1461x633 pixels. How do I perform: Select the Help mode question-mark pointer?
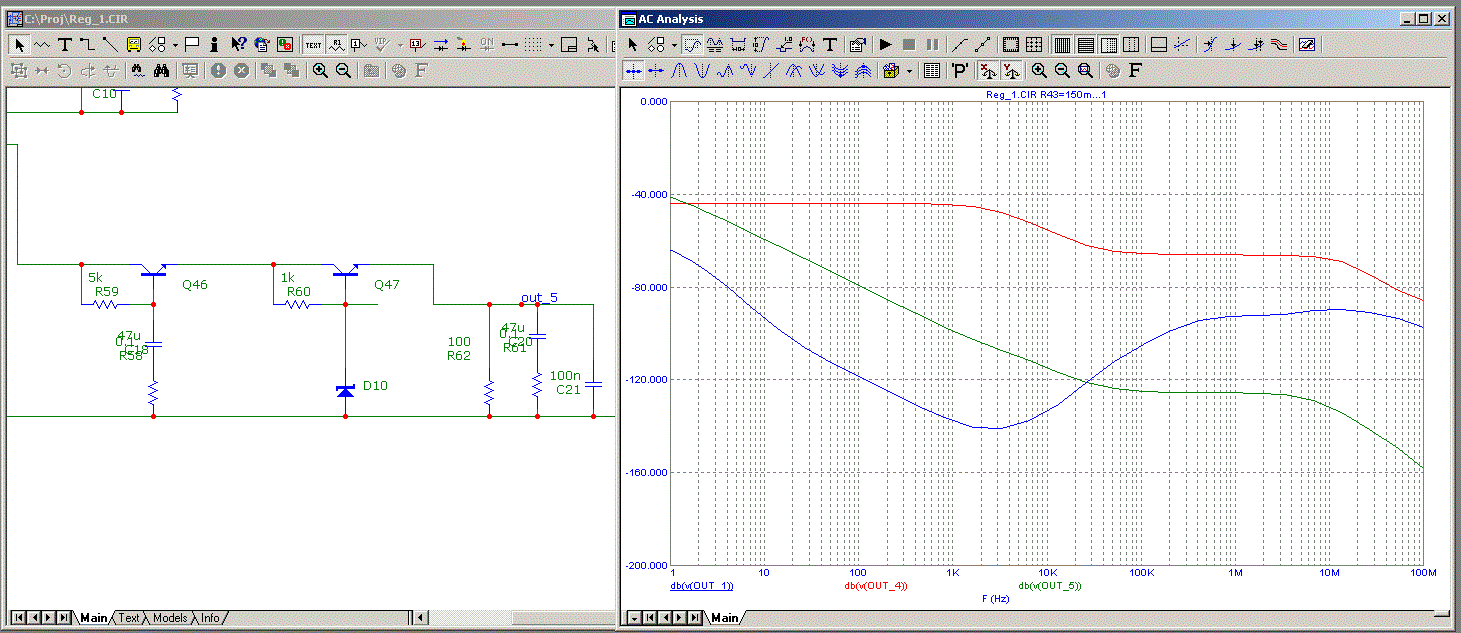pos(238,44)
